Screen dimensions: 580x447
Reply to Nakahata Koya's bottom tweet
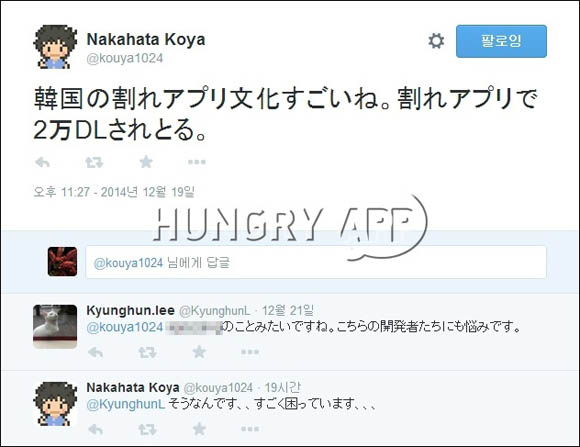point(95,429)
